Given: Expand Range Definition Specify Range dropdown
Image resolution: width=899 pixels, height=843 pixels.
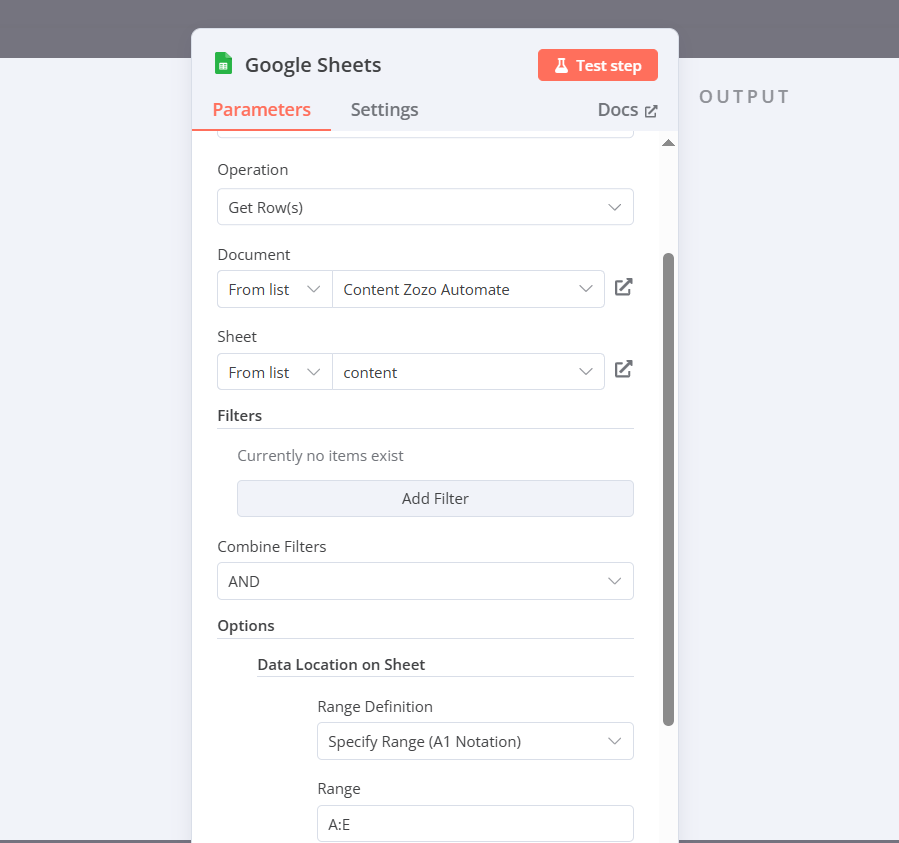Looking at the screenshot, I should (475, 741).
